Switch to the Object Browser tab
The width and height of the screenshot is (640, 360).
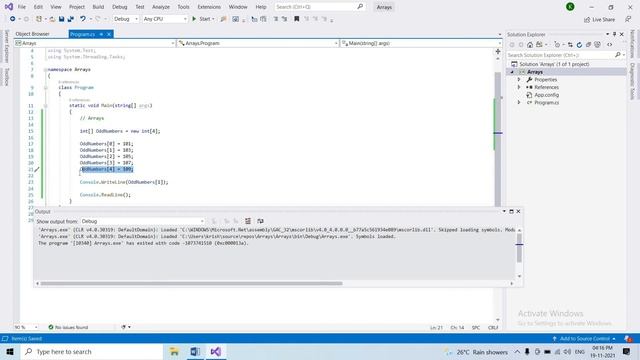[33, 34]
